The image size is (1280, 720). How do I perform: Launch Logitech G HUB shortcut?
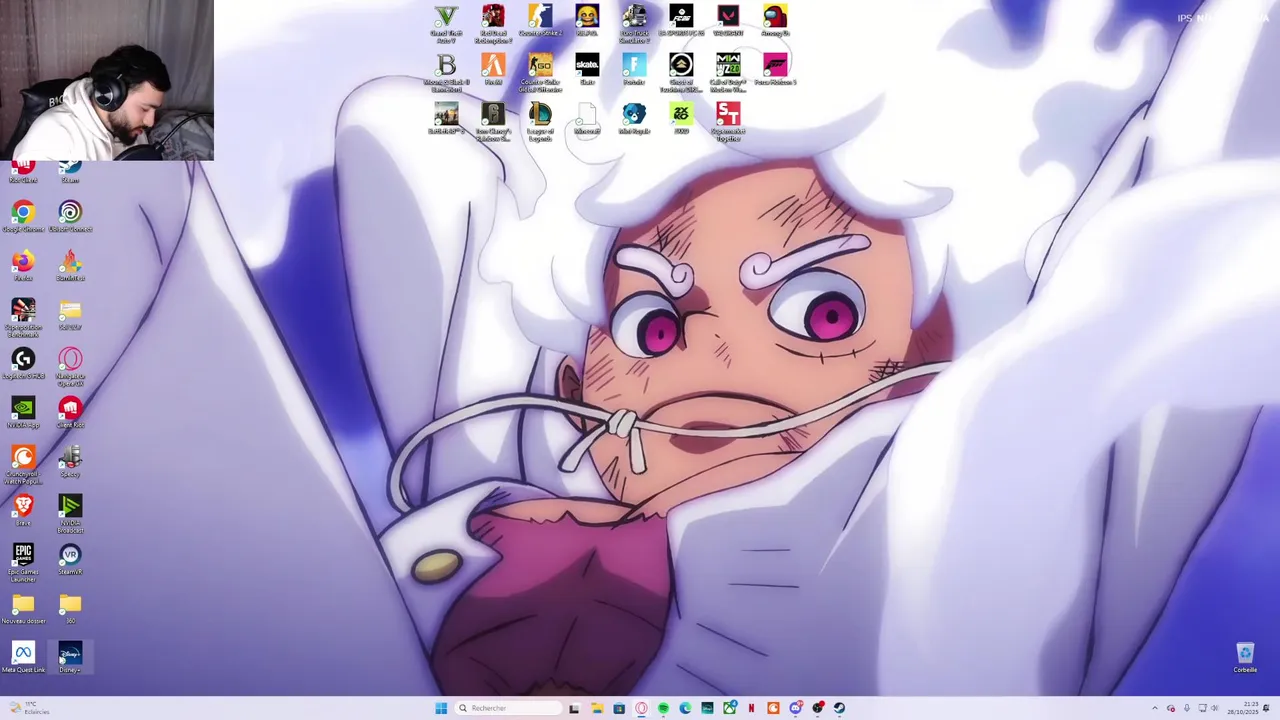[23, 364]
